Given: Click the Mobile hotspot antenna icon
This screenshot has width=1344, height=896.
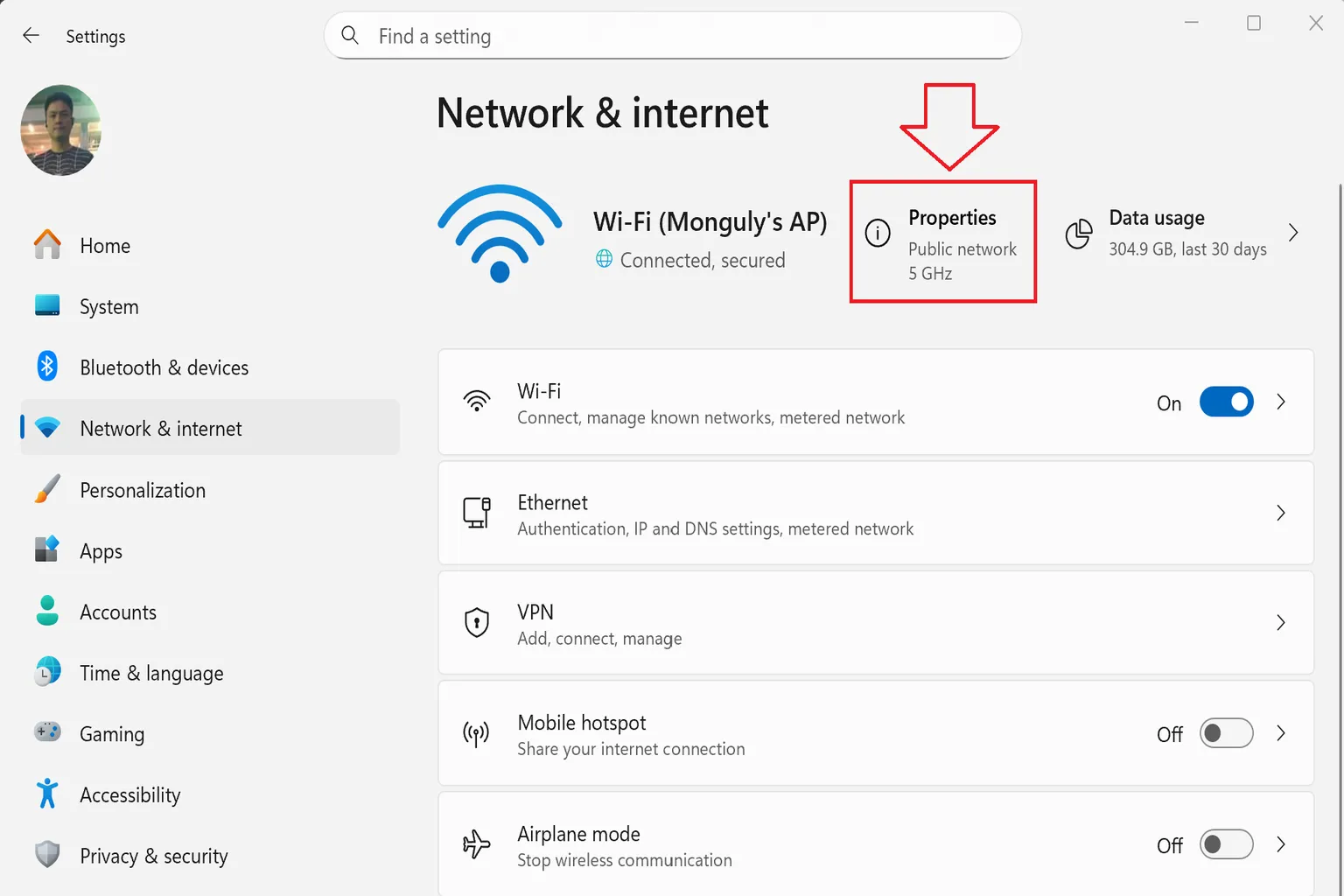Looking at the screenshot, I should tap(477, 733).
